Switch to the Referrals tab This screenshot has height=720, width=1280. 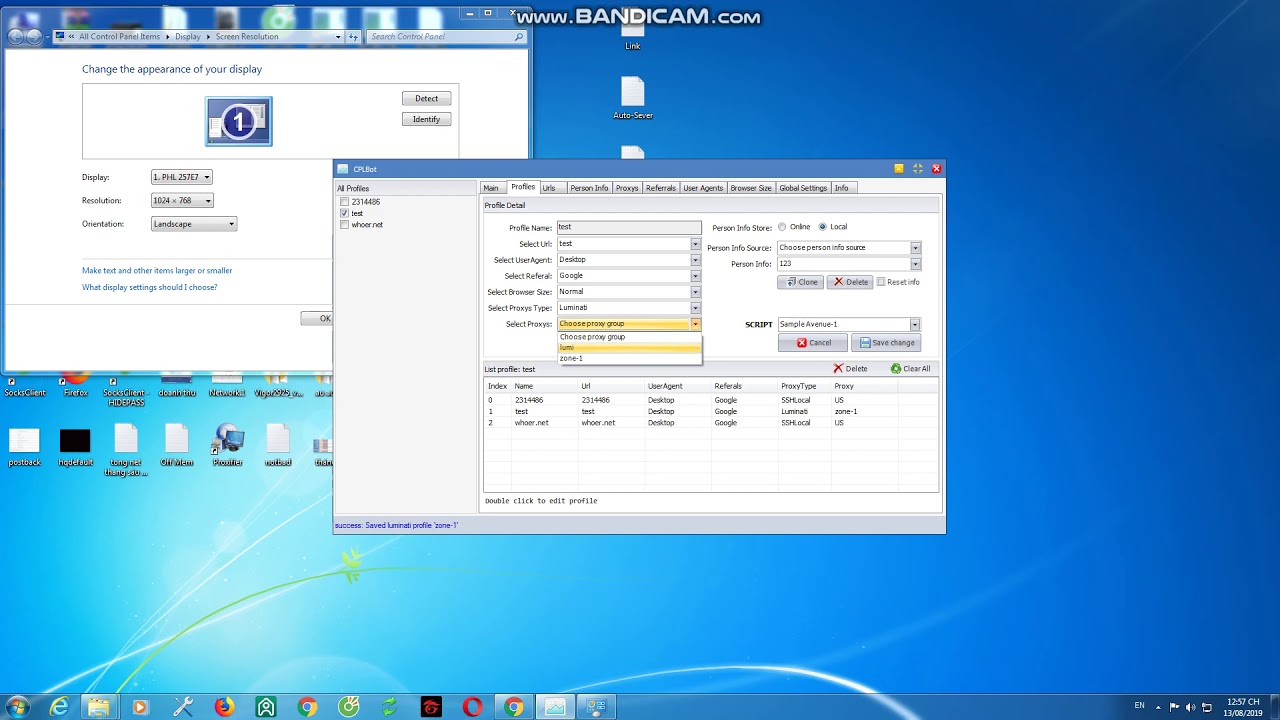click(x=661, y=188)
